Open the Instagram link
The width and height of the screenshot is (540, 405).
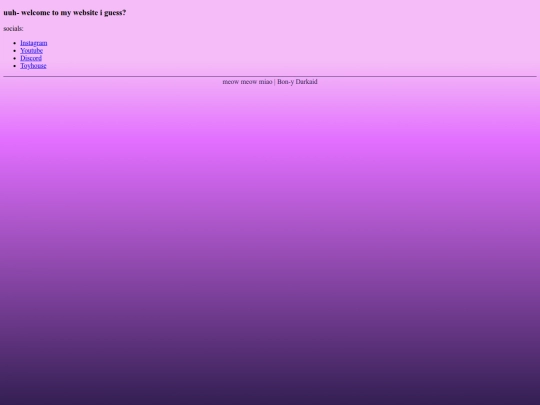click(34, 43)
